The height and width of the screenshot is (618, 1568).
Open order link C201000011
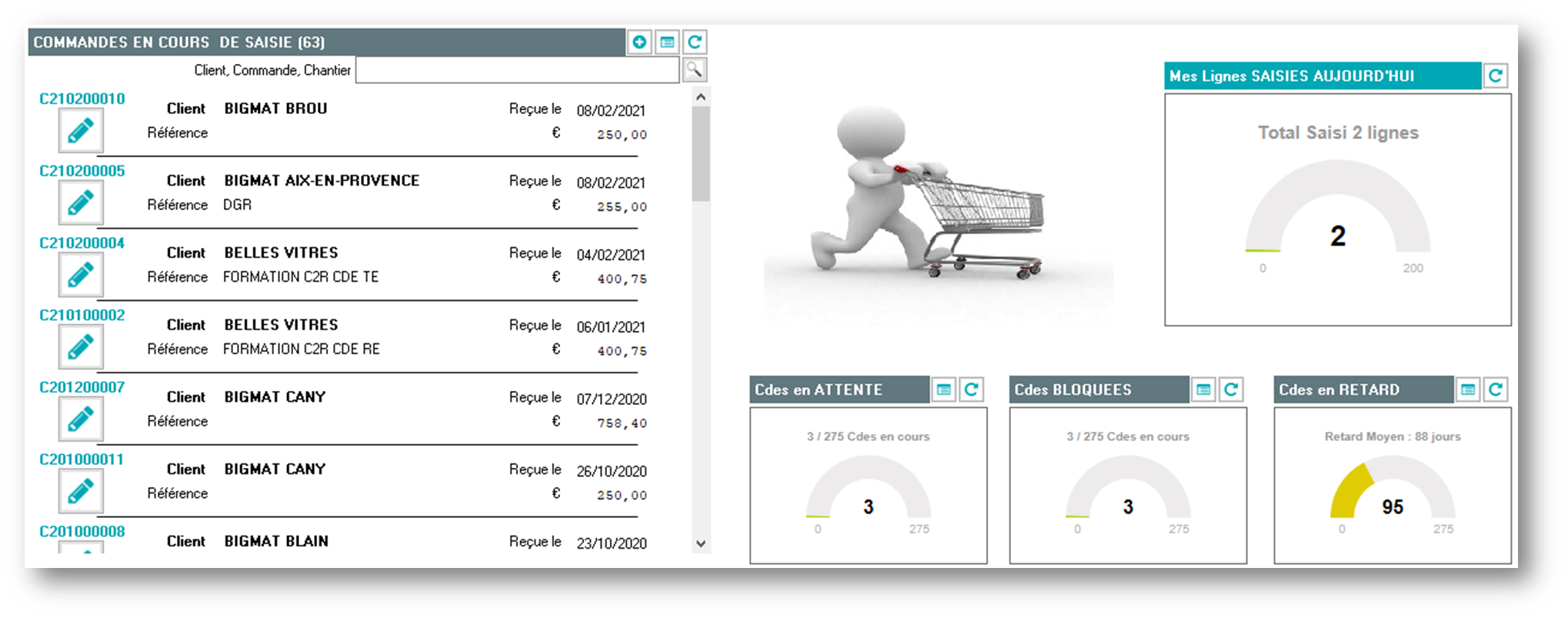coord(82,459)
